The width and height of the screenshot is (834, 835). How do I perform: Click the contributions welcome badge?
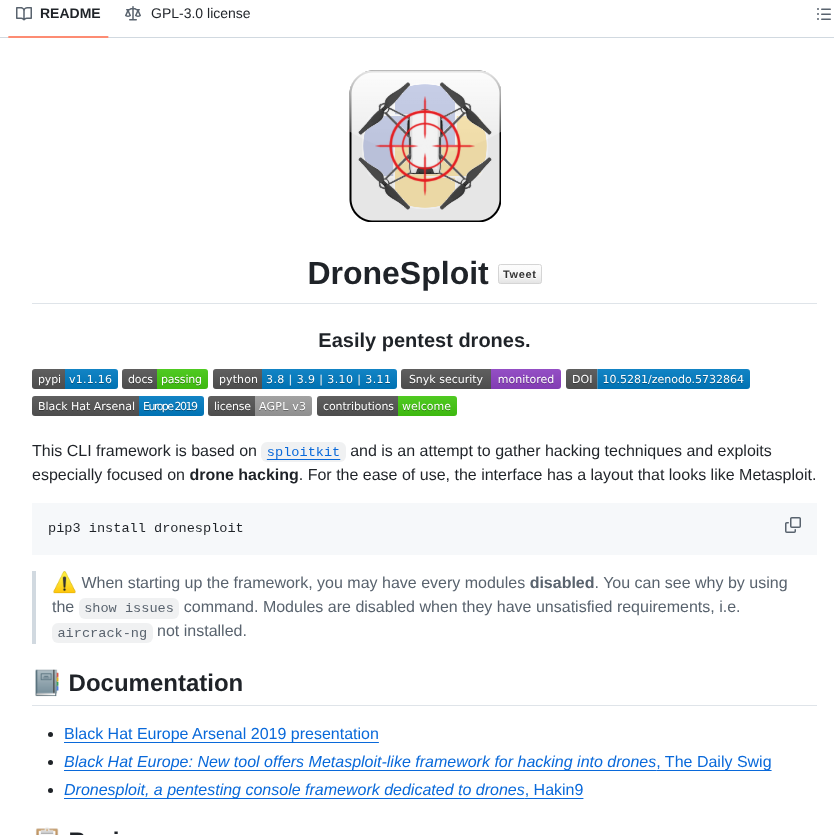[386, 405]
